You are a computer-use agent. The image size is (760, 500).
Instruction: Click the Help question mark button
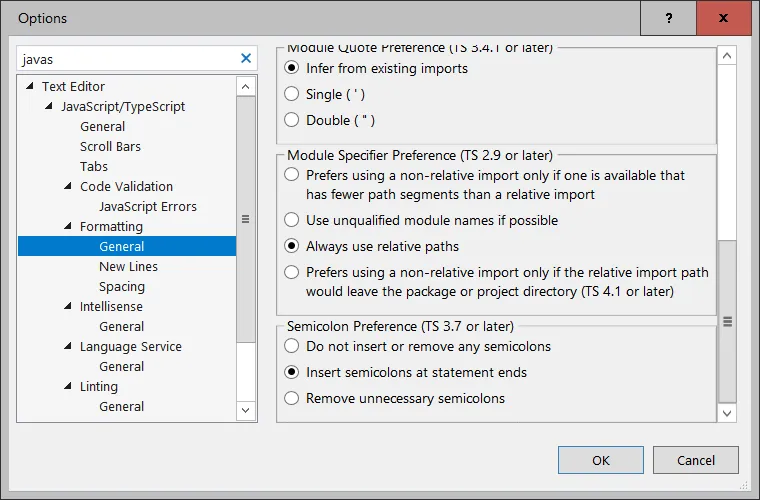[x=668, y=19]
